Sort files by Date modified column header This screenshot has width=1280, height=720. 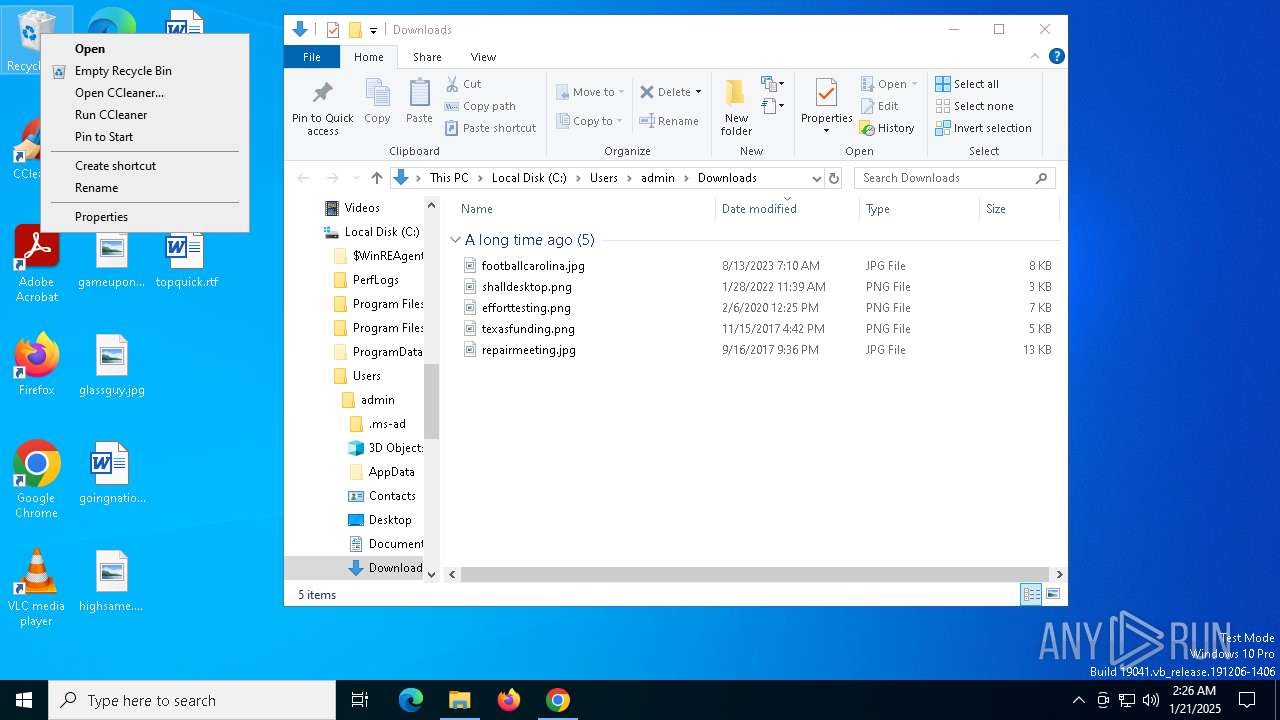788,209
